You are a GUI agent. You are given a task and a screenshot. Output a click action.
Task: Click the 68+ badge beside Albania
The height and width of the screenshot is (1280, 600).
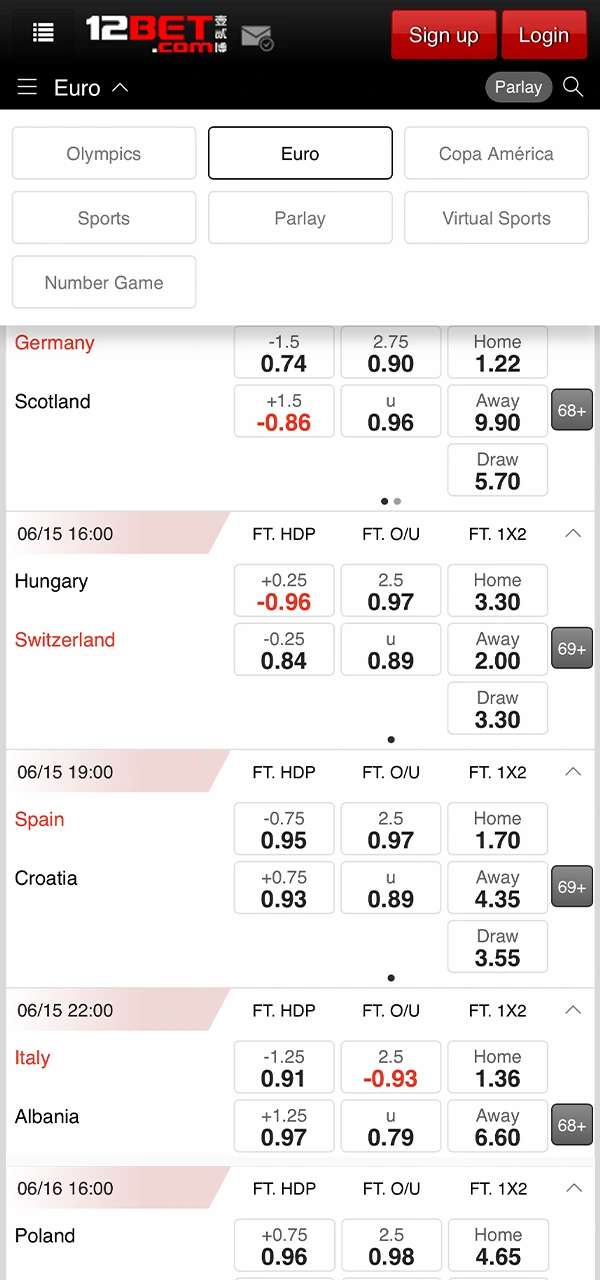(571, 1124)
